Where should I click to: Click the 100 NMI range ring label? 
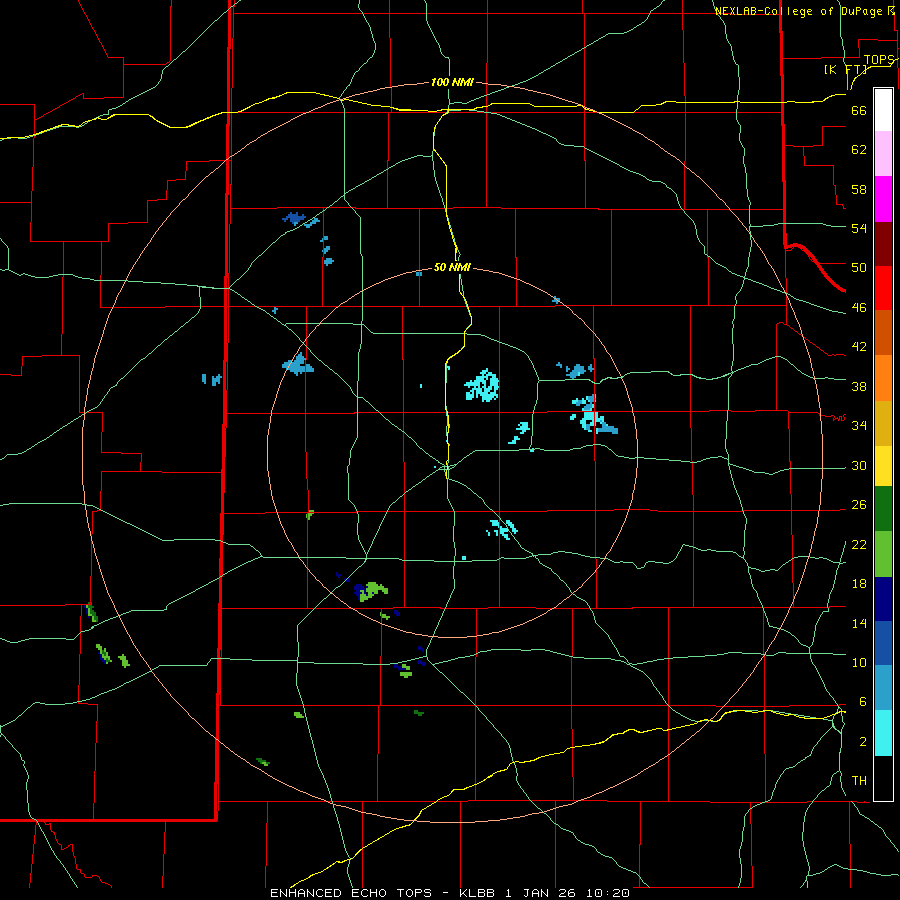pyautogui.click(x=452, y=82)
